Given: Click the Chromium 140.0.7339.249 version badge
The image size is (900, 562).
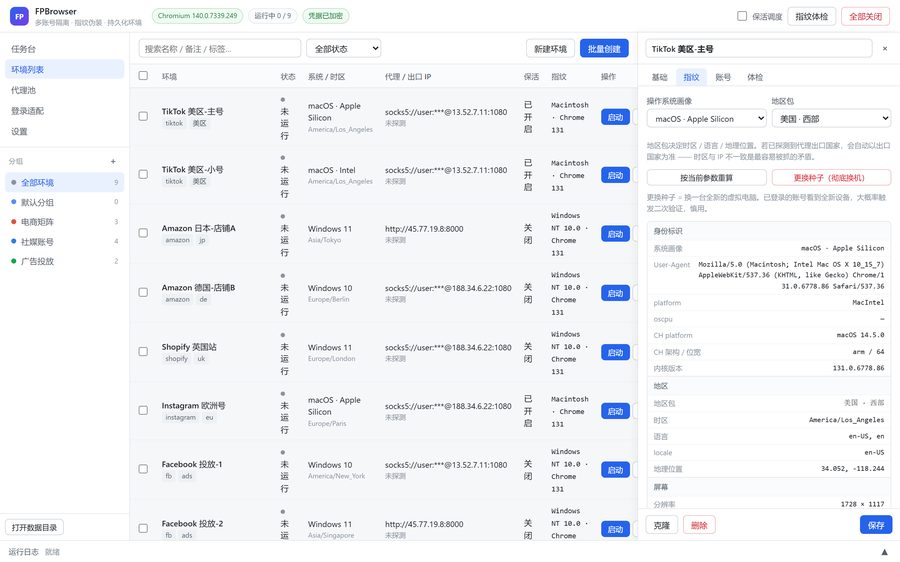Looking at the screenshot, I should [197, 16].
